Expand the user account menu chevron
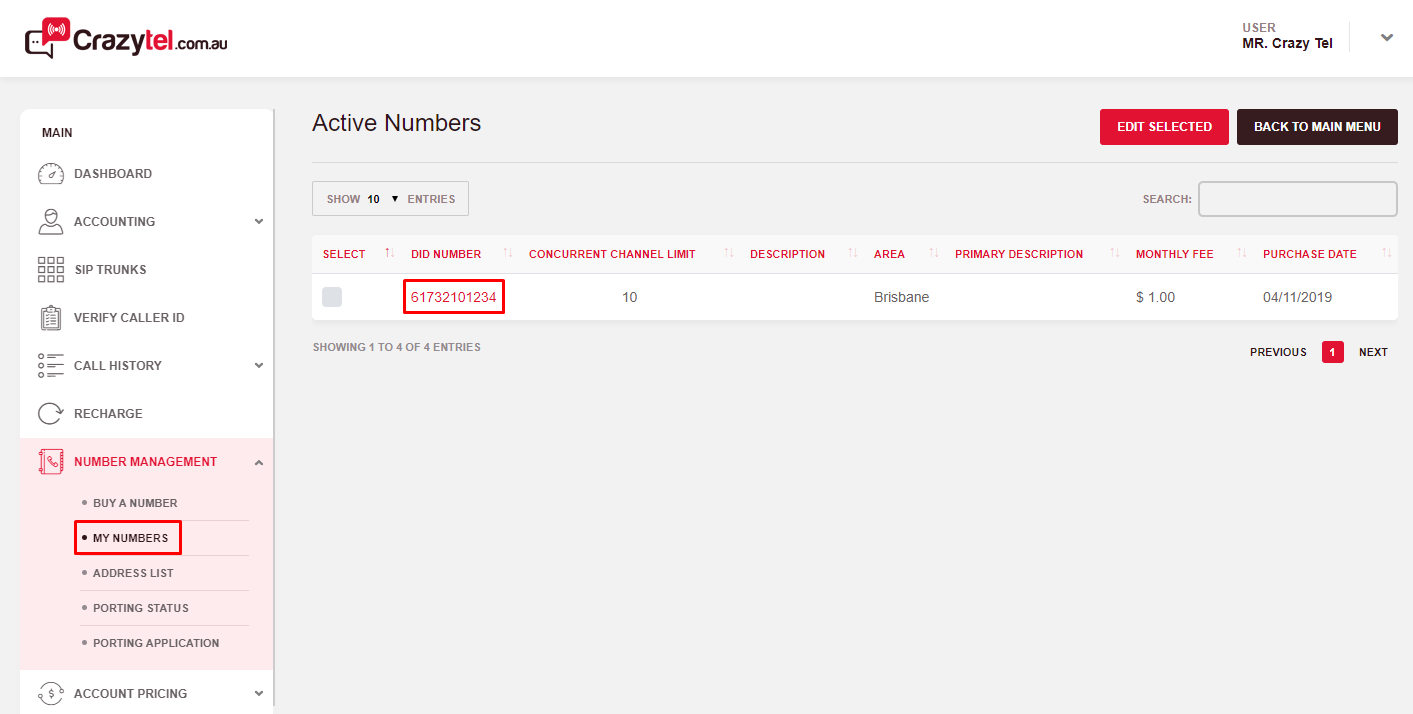1413x714 pixels. point(1386,38)
